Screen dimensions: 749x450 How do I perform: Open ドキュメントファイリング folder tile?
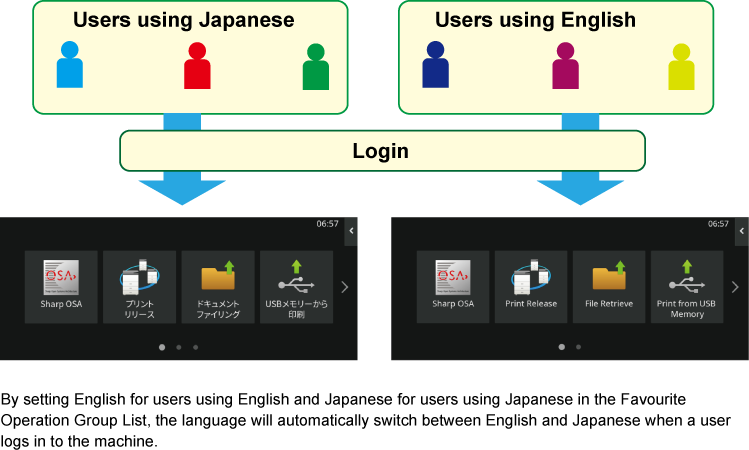pyautogui.click(x=217, y=286)
